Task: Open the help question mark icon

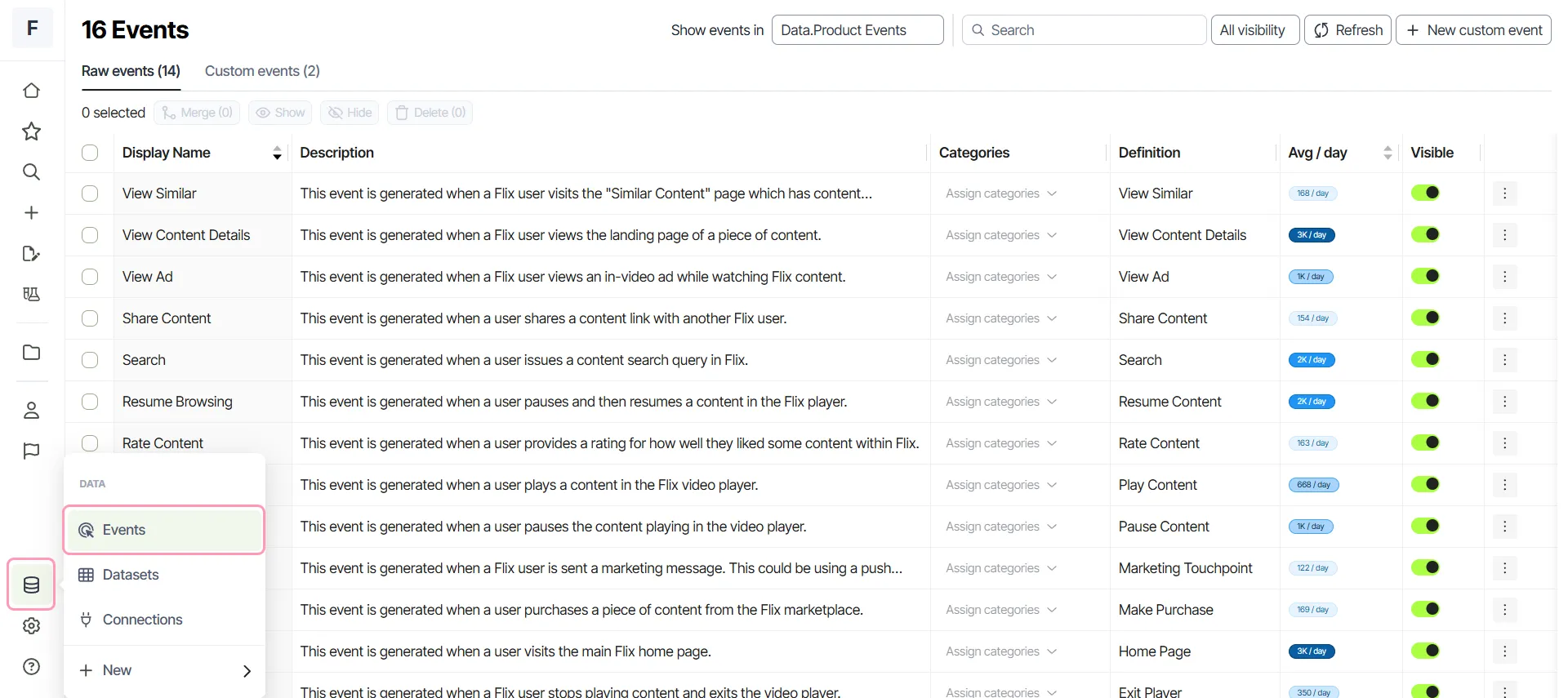Action: (x=31, y=667)
